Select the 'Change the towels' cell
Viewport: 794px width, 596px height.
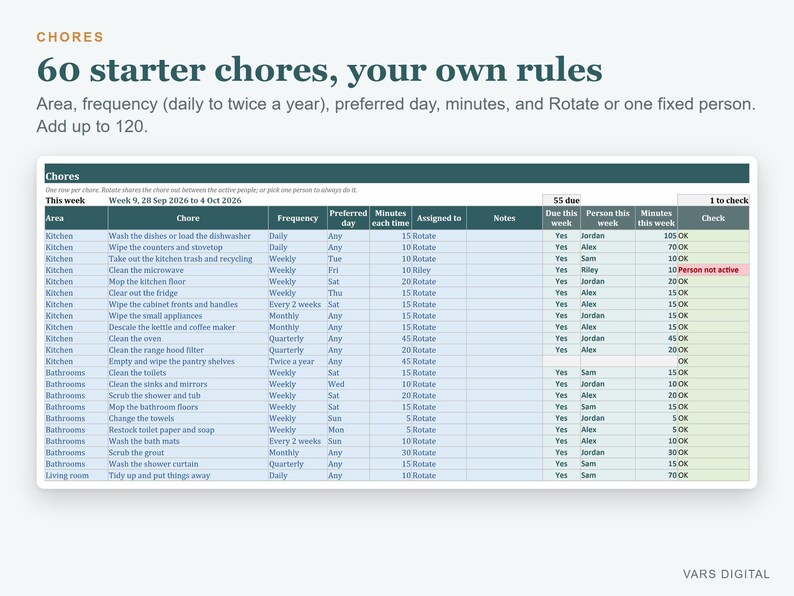click(x=188, y=418)
